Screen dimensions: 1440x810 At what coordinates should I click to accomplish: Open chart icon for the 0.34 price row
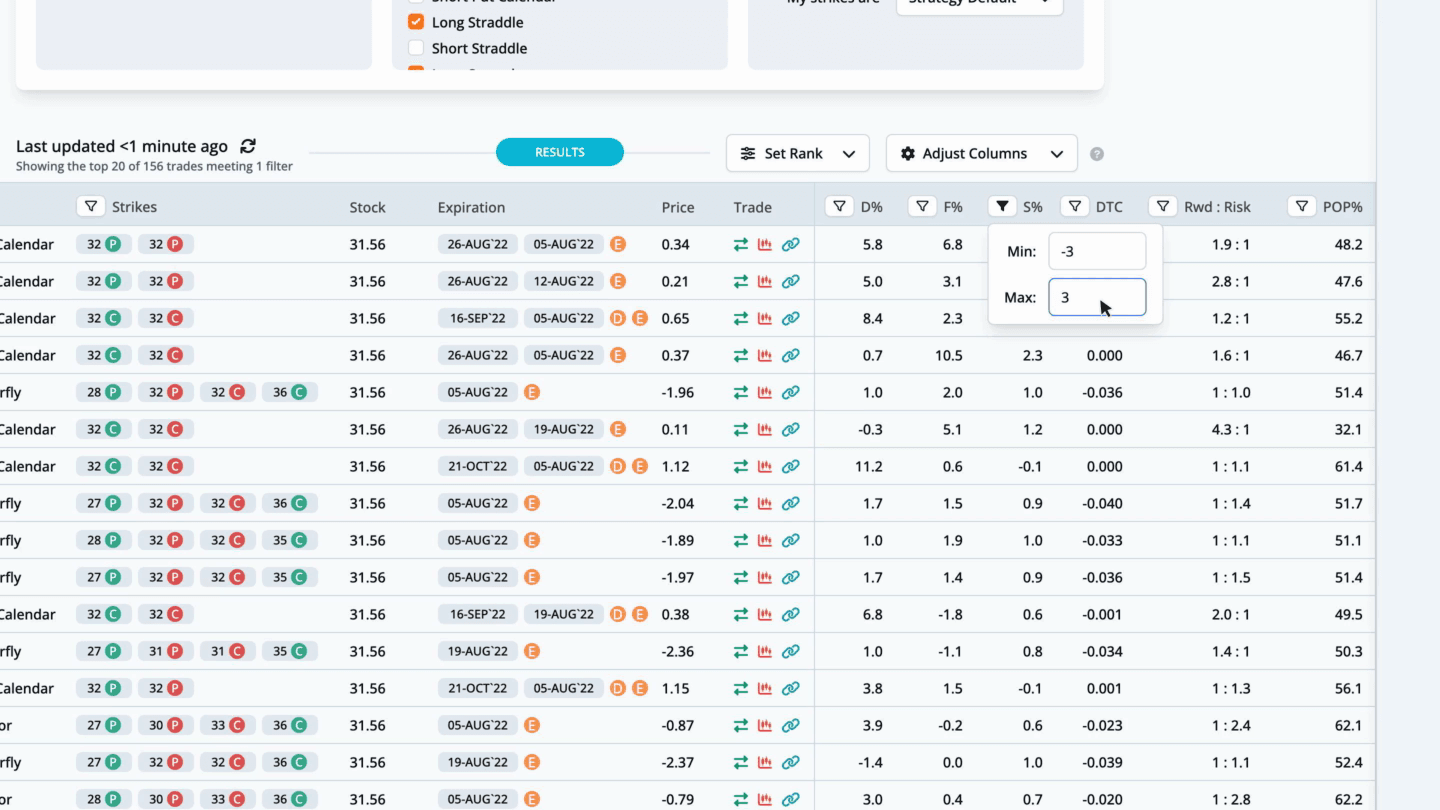point(765,244)
